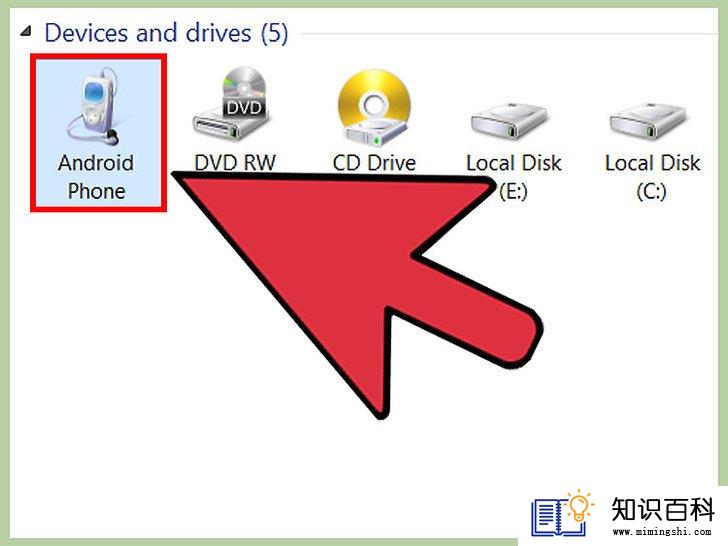728x546 pixels.
Task: Collapse the Devices and drives group triangle
Action: 26,32
